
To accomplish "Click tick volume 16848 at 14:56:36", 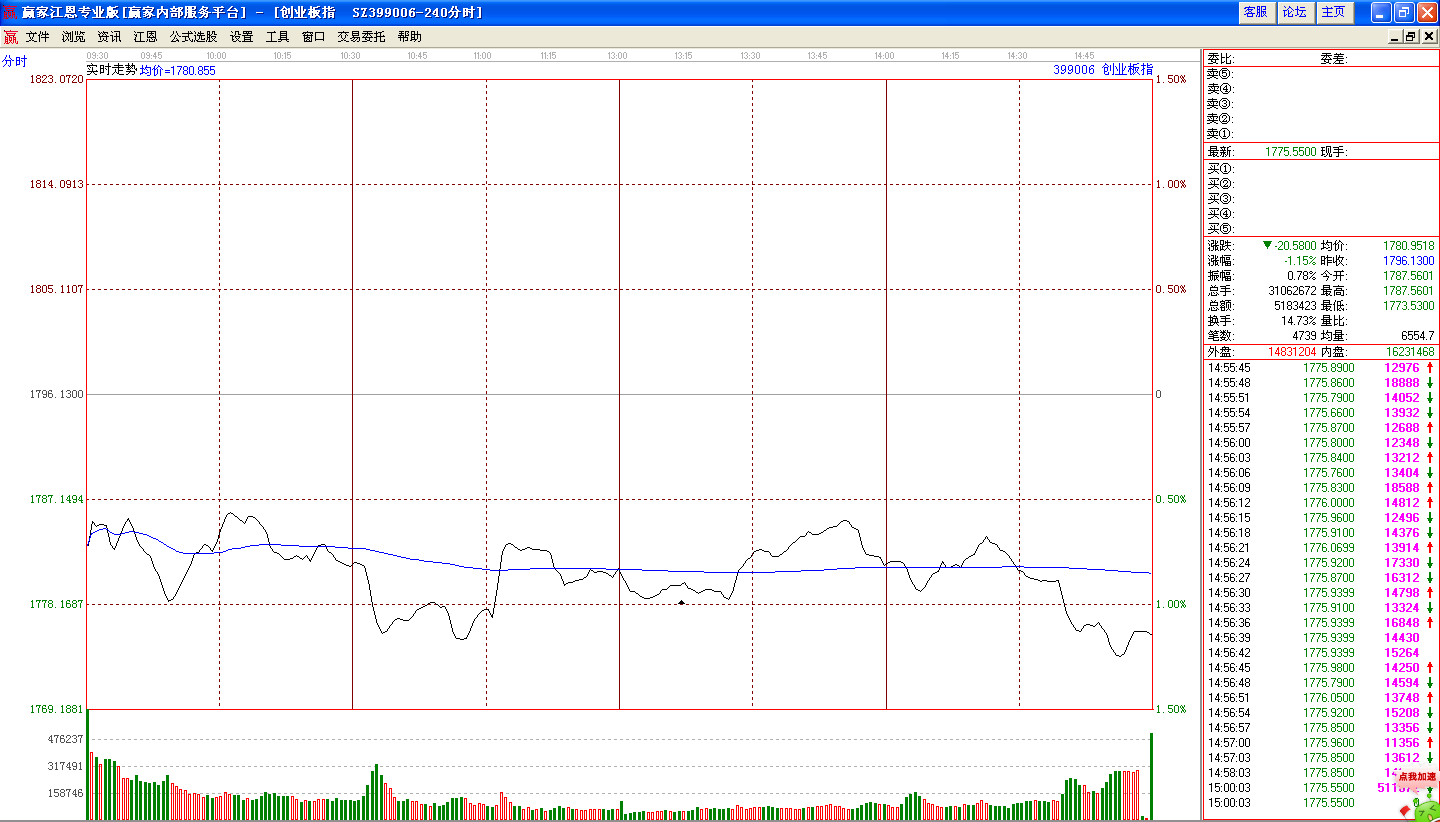I will [x=1402, y=623].
